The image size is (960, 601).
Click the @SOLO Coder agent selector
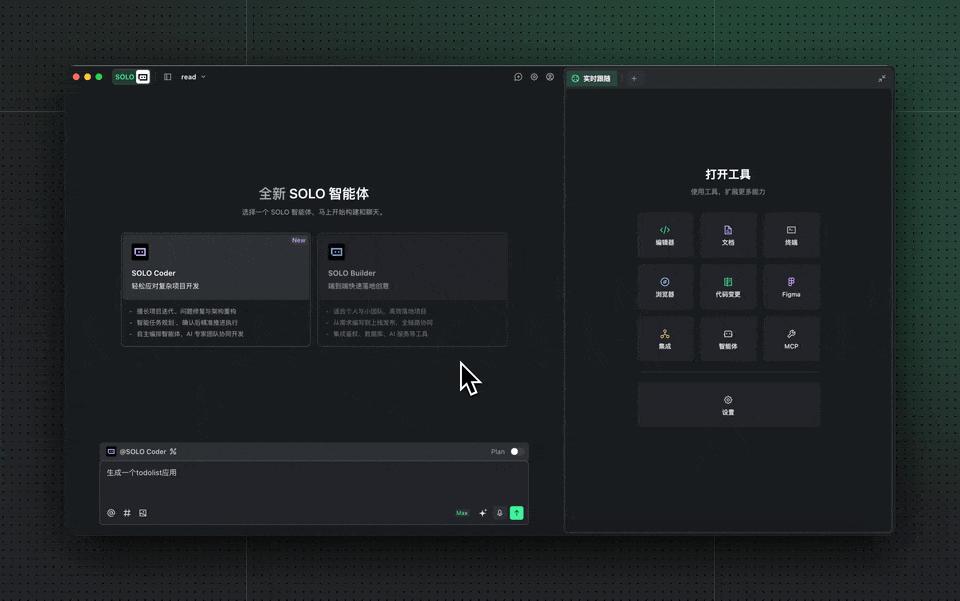(x=142, y=452)
